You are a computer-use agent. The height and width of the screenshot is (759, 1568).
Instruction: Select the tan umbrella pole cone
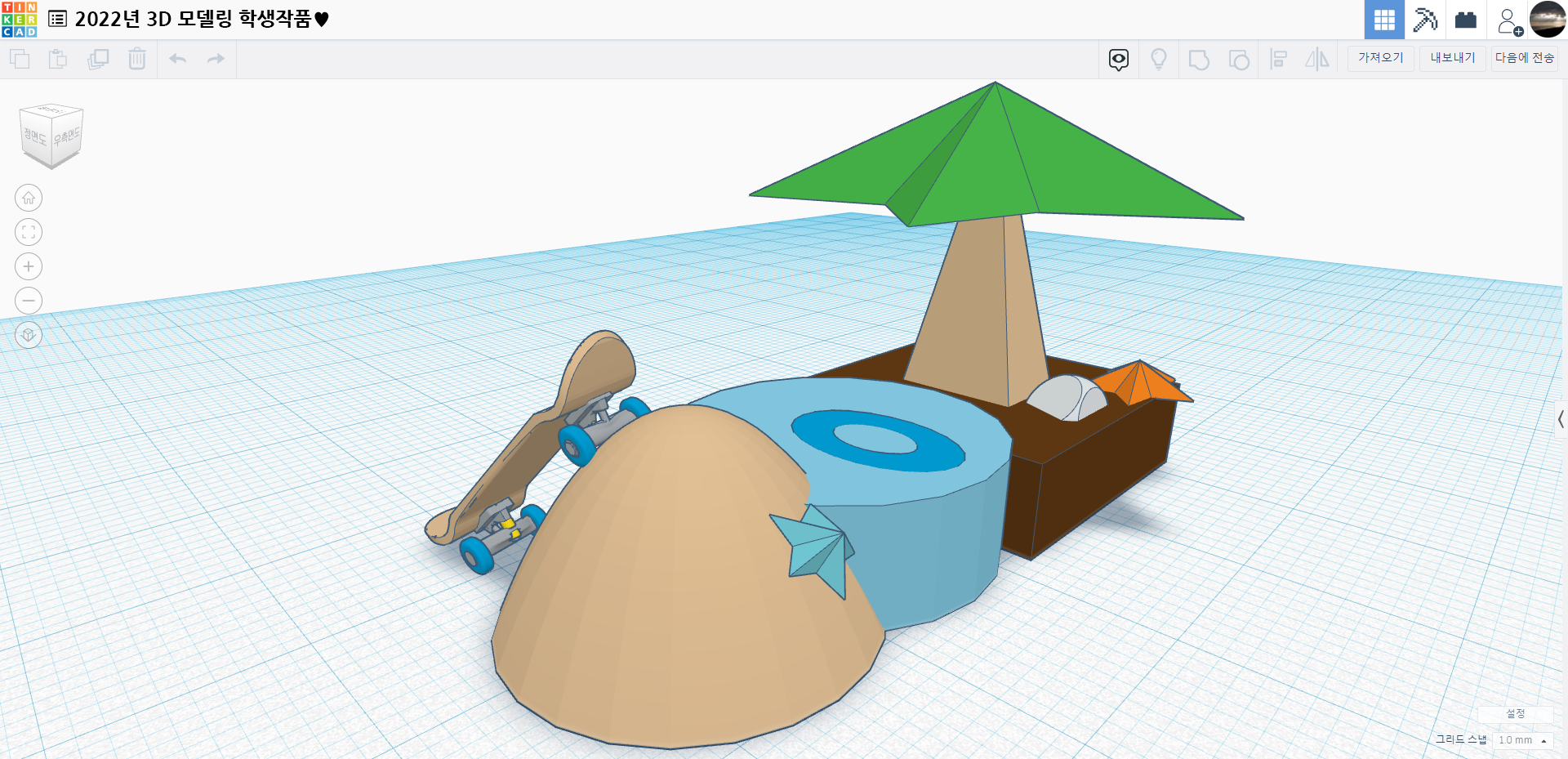click(x=976, y=310)
